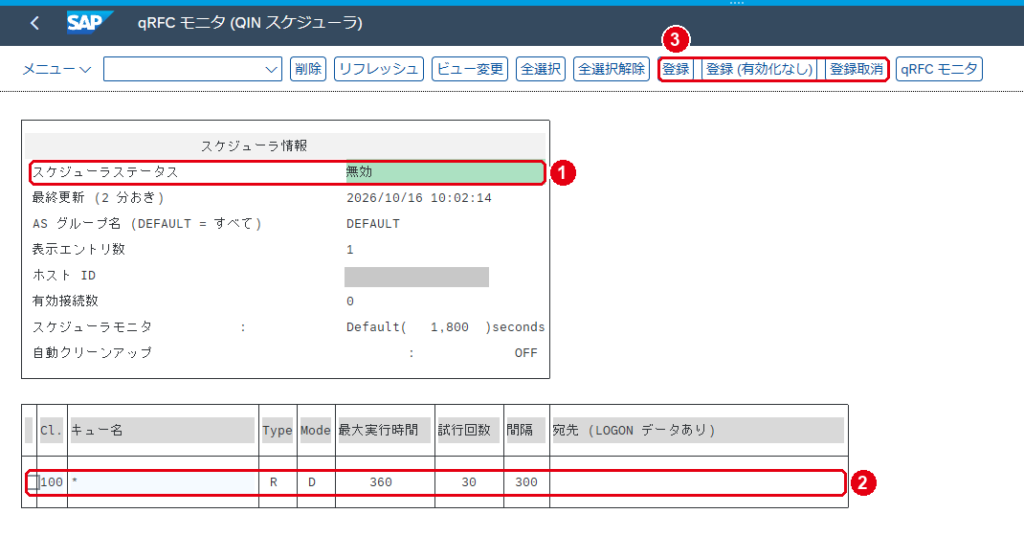1024x536 pixels.
Task: Click the 表示エントリ数 label
Action: pos(78,249)
